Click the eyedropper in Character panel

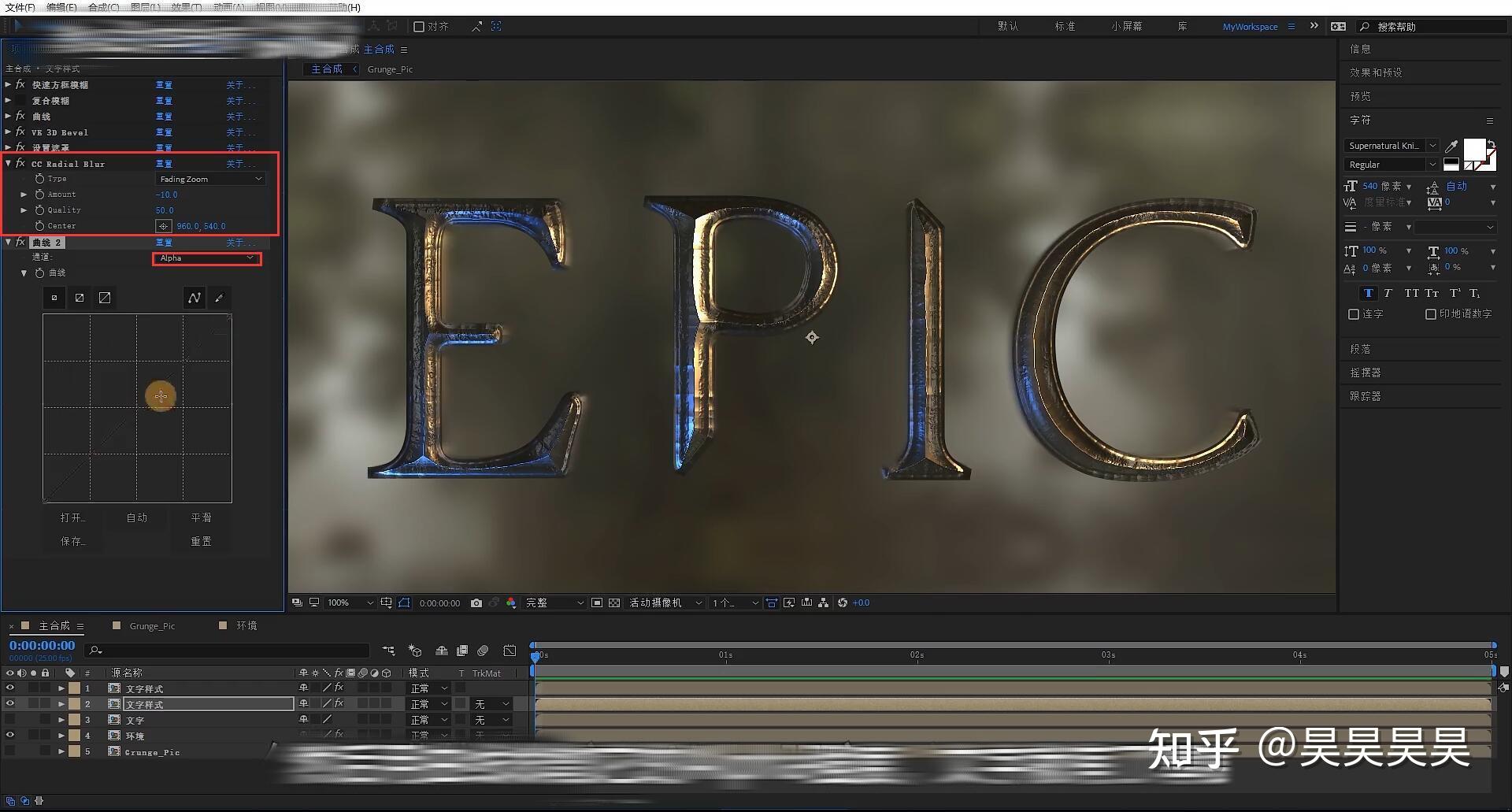[1451, 146]
